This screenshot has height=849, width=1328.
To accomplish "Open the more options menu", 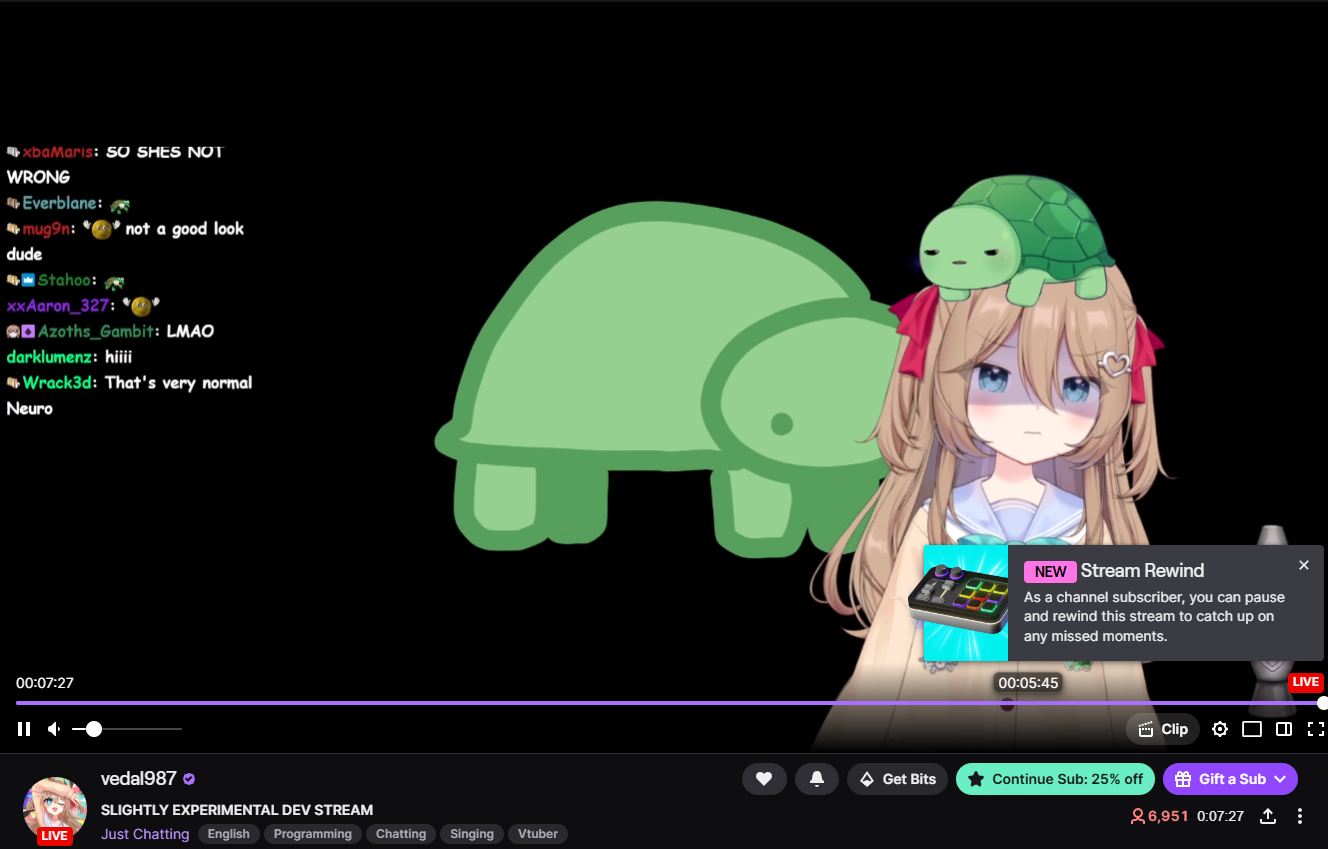I will click(x=1300, y=816).
